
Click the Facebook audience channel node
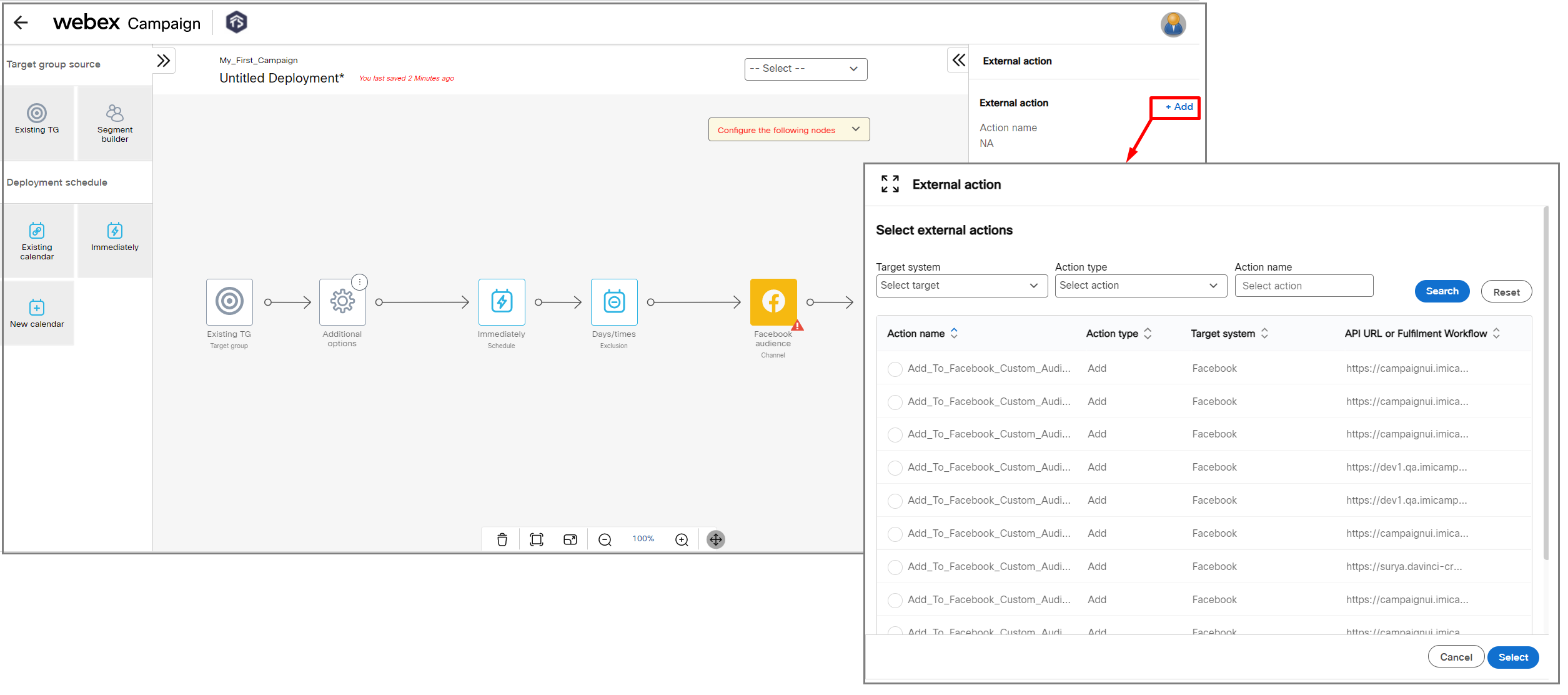[773, 302]
